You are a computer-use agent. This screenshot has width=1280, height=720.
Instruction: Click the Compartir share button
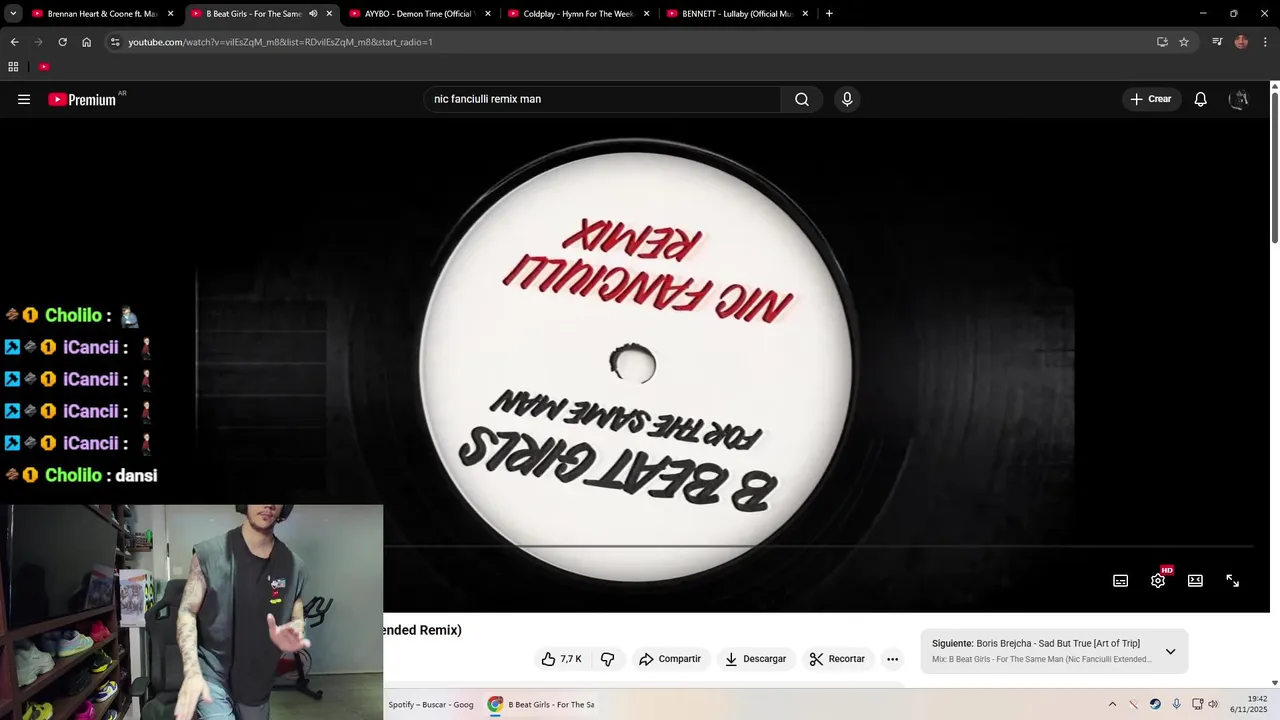[x=670, y=659]
